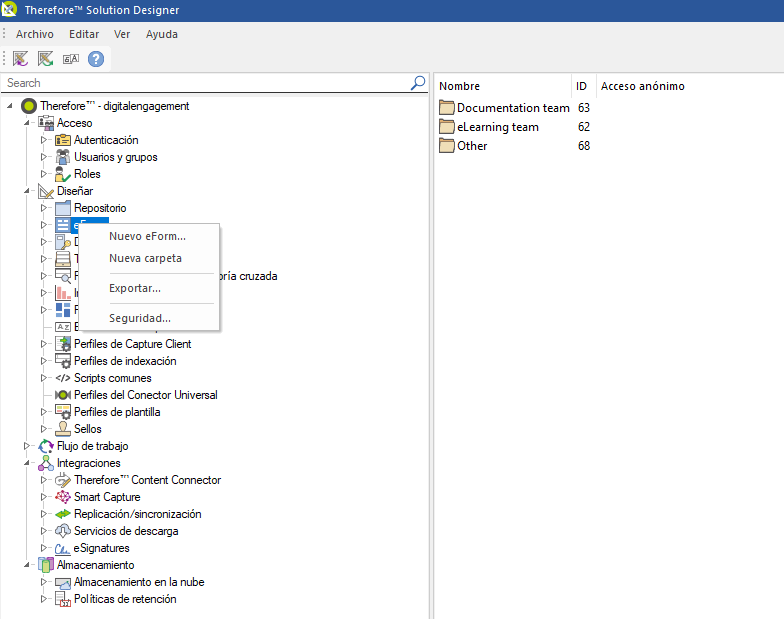784x619 pixels.
Task: Click the language toolbar icon
Action: tap(71, 59)
